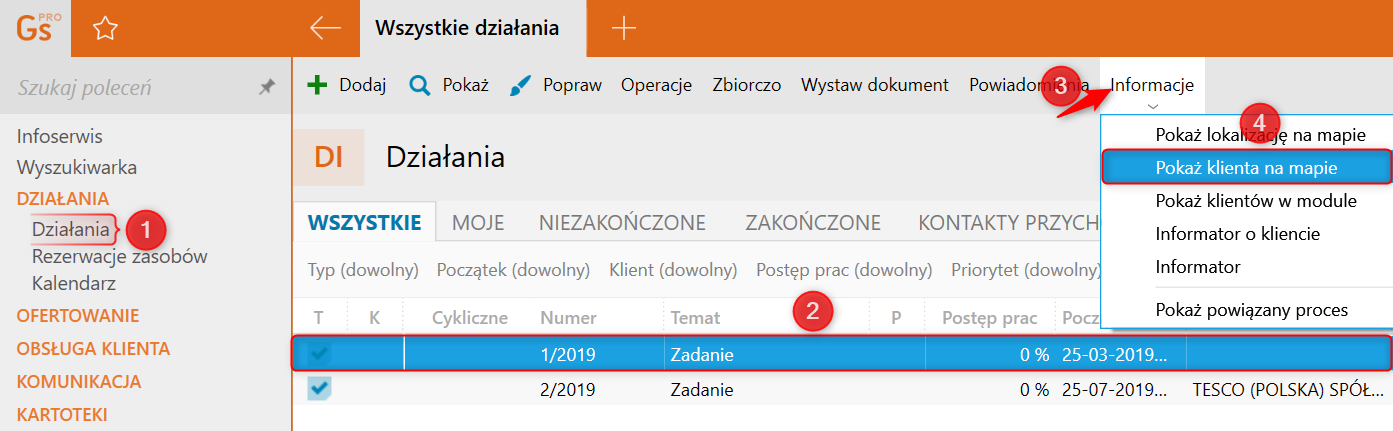Click Wystaw dokument button

(874, 85)
